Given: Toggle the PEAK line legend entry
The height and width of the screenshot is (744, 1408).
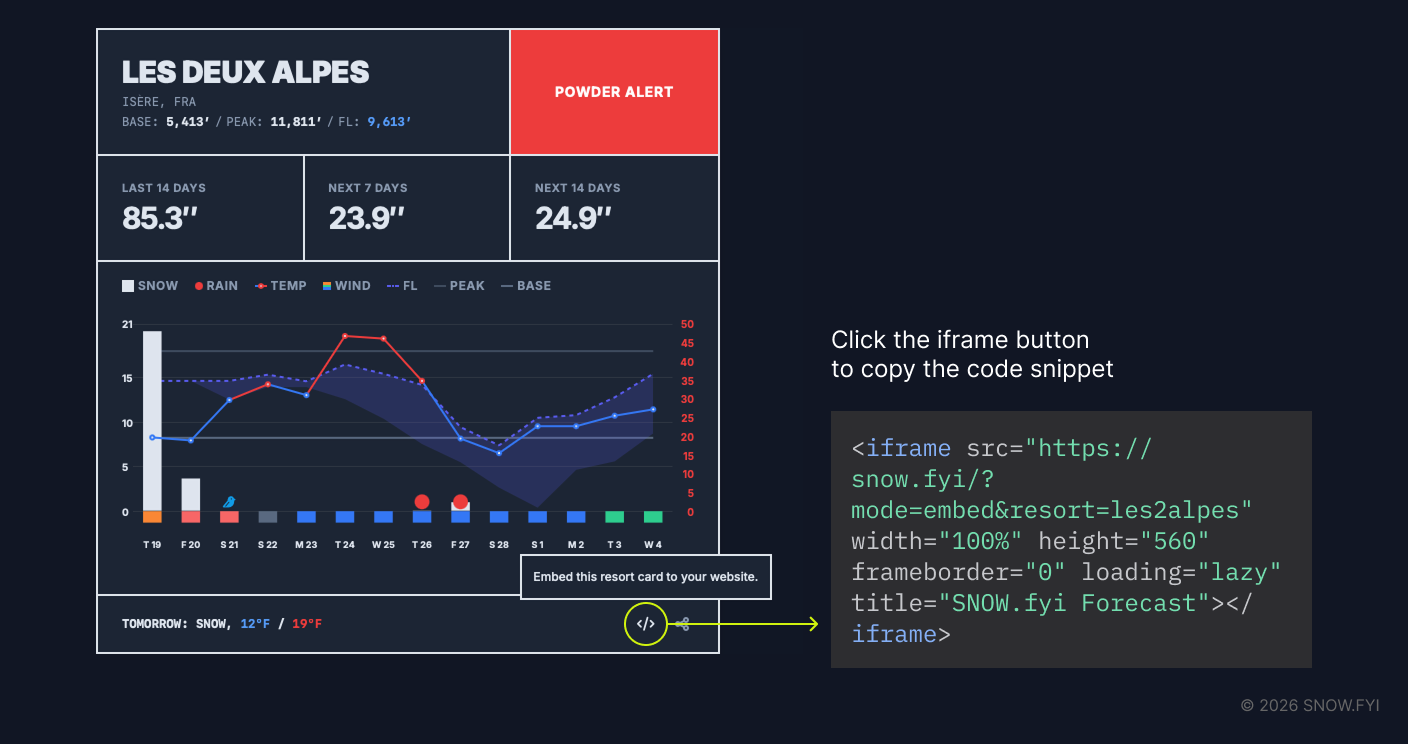Looking at the screenshot, I should coord(459,286).
